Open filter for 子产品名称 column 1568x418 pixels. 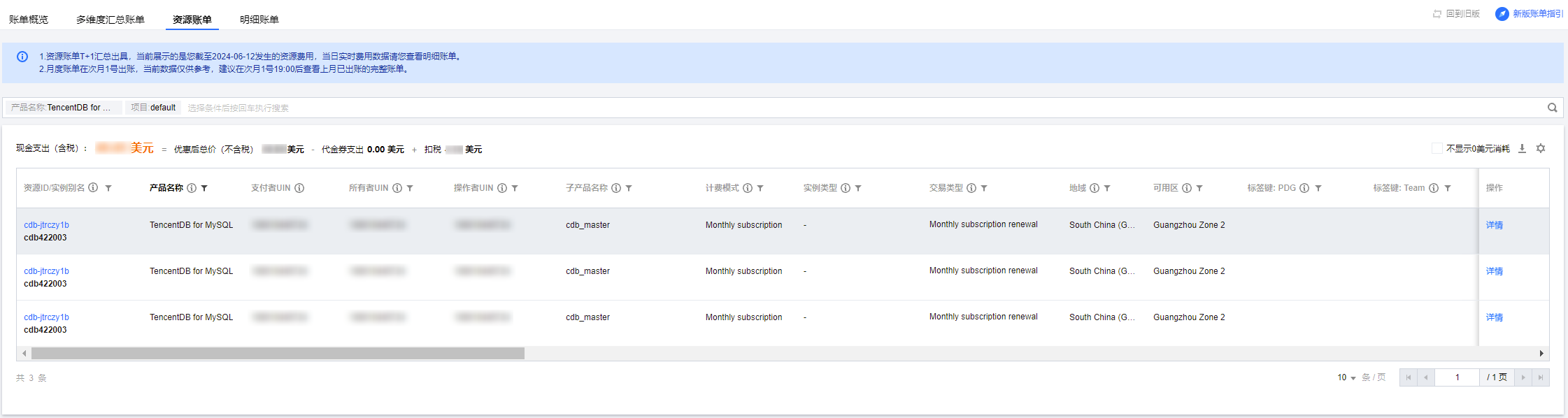click(x=629, y=188)
